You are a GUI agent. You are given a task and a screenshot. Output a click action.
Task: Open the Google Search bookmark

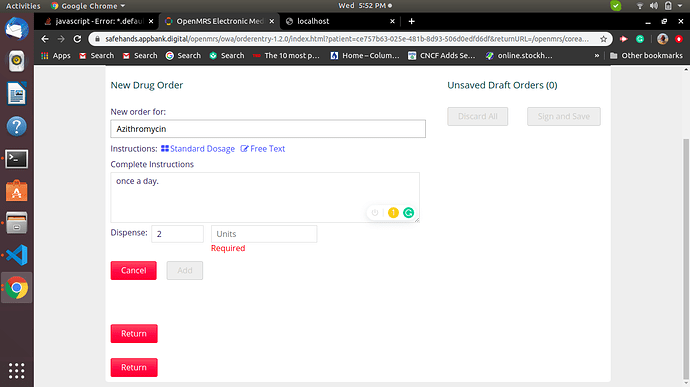(x=183, y=55)
